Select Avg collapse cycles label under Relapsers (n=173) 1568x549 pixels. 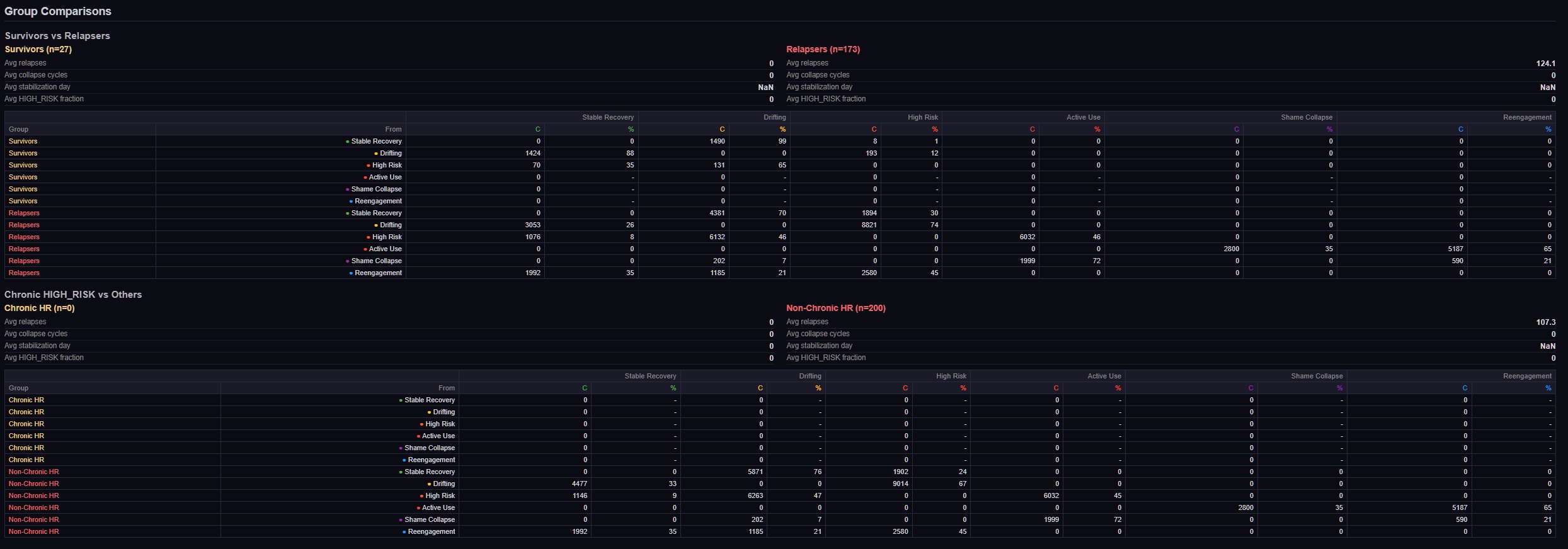point(818,75)
